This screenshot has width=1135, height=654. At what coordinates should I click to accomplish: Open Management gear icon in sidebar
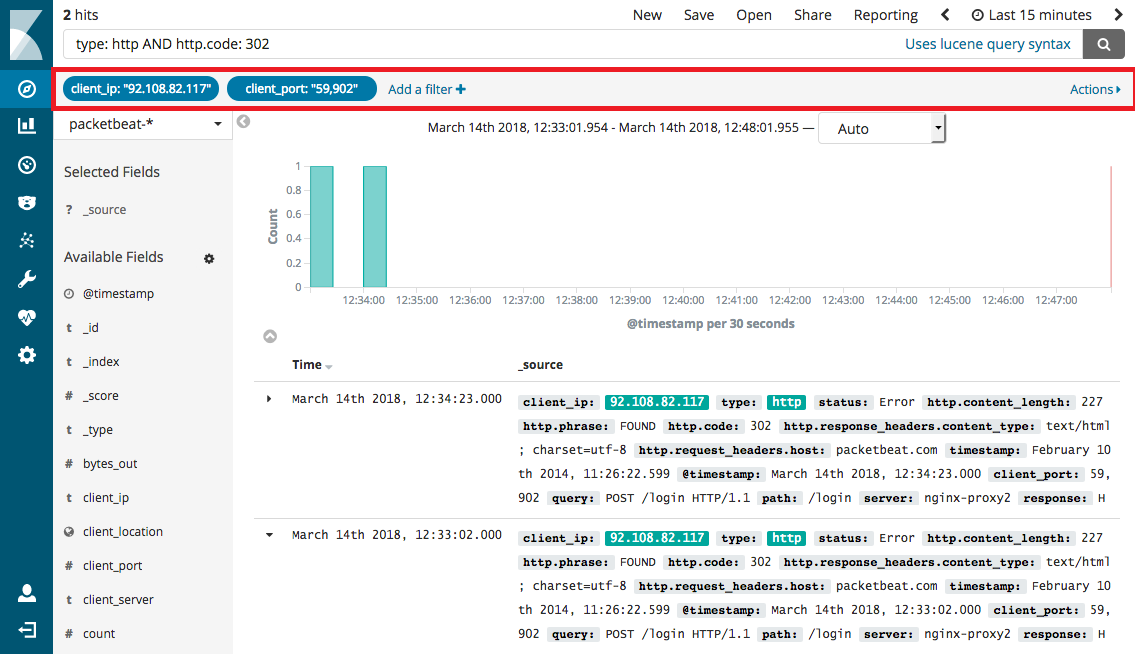pos(27,355)
